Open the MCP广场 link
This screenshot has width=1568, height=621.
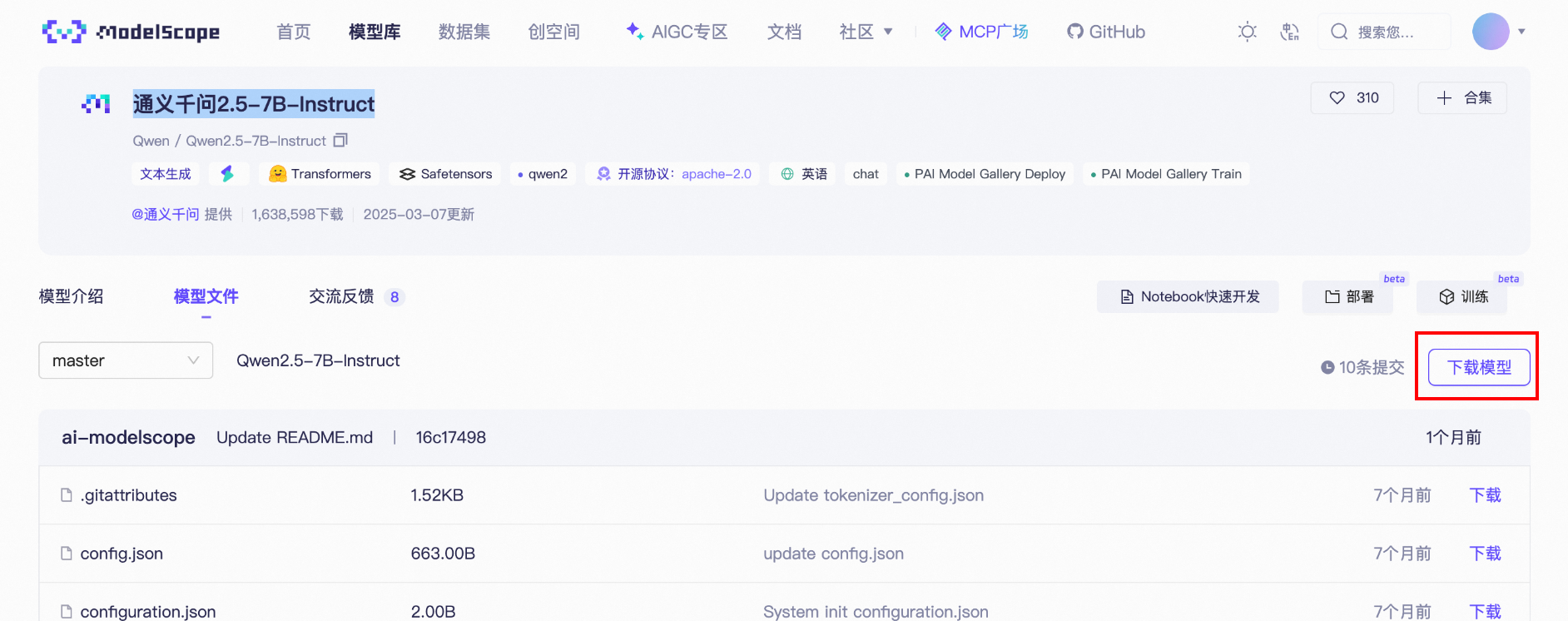[x=981, y=32]
